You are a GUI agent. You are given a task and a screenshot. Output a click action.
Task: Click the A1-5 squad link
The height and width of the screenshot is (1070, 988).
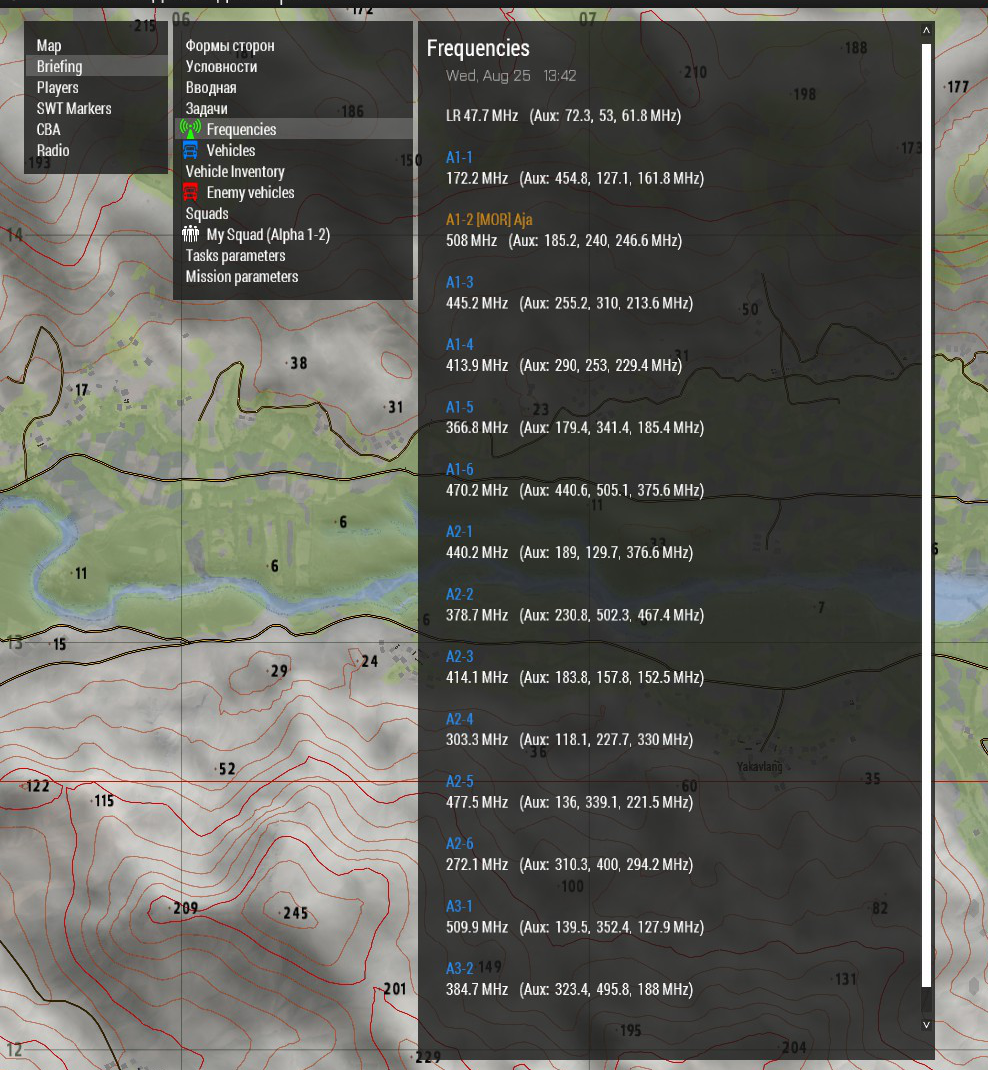(460, 407)
